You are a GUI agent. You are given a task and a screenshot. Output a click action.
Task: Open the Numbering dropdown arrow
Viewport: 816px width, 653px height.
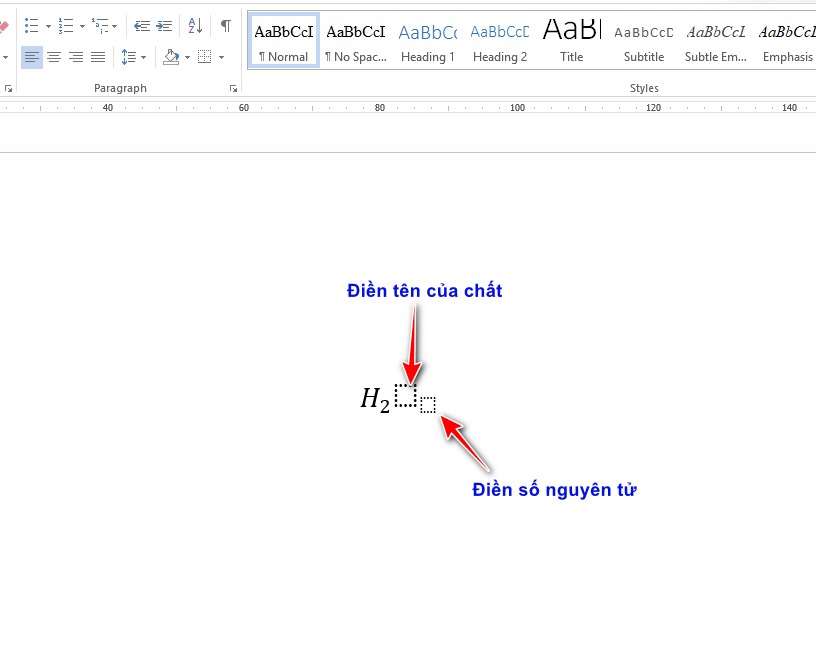click(82, 26)
